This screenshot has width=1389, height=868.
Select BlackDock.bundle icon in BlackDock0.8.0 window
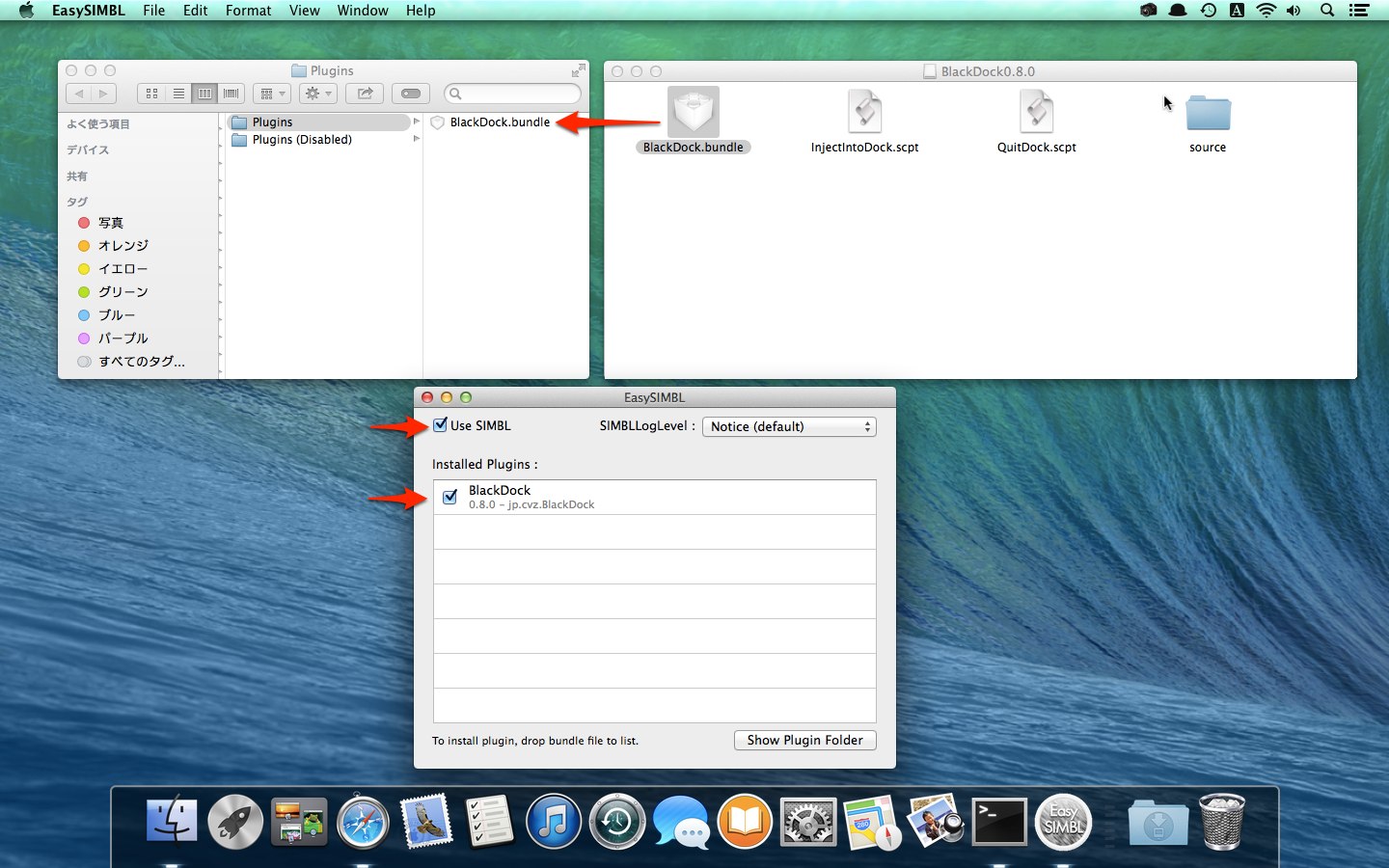coord(693,111)
